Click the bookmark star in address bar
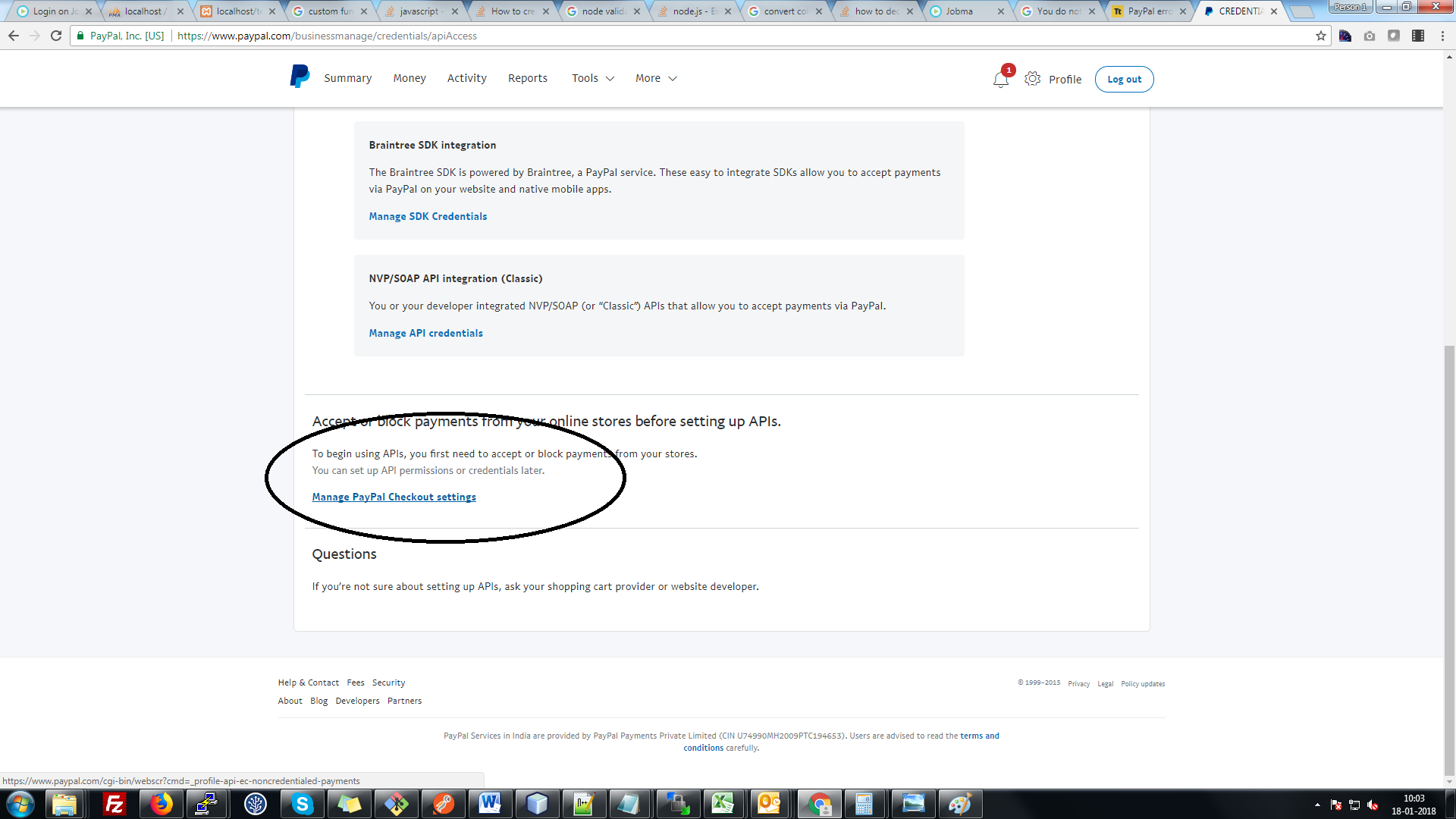This screenshot has width=1456, height=819. 1320,36
